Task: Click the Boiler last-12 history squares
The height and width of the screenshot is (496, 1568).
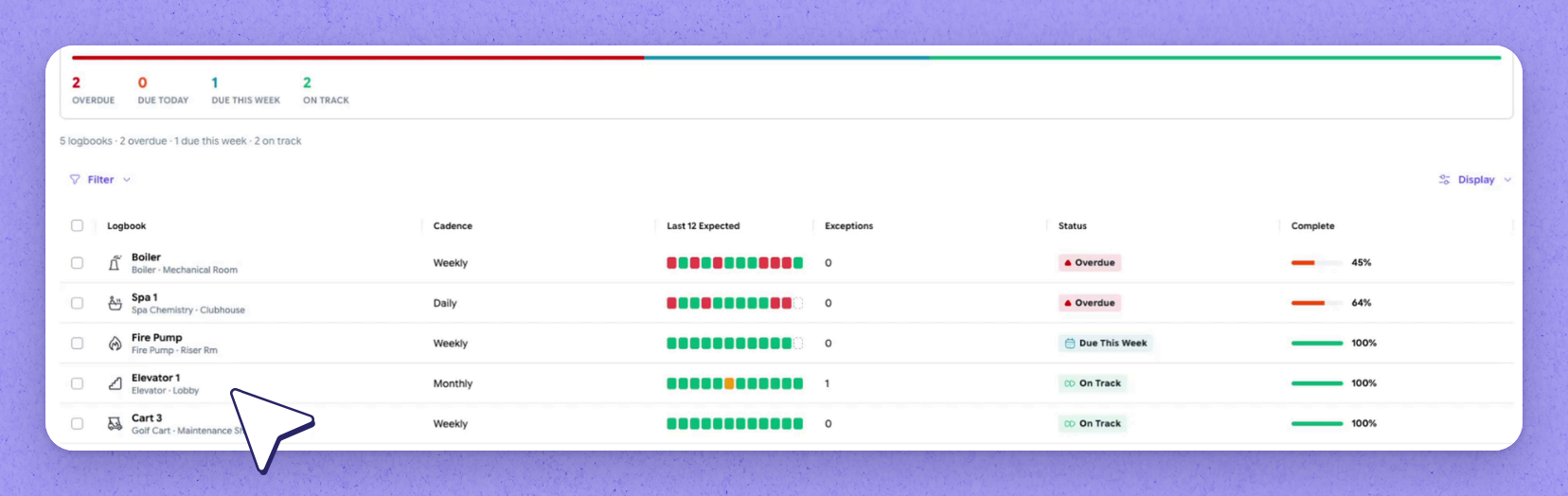Action: pyautogui.click(x=735, y=263)
